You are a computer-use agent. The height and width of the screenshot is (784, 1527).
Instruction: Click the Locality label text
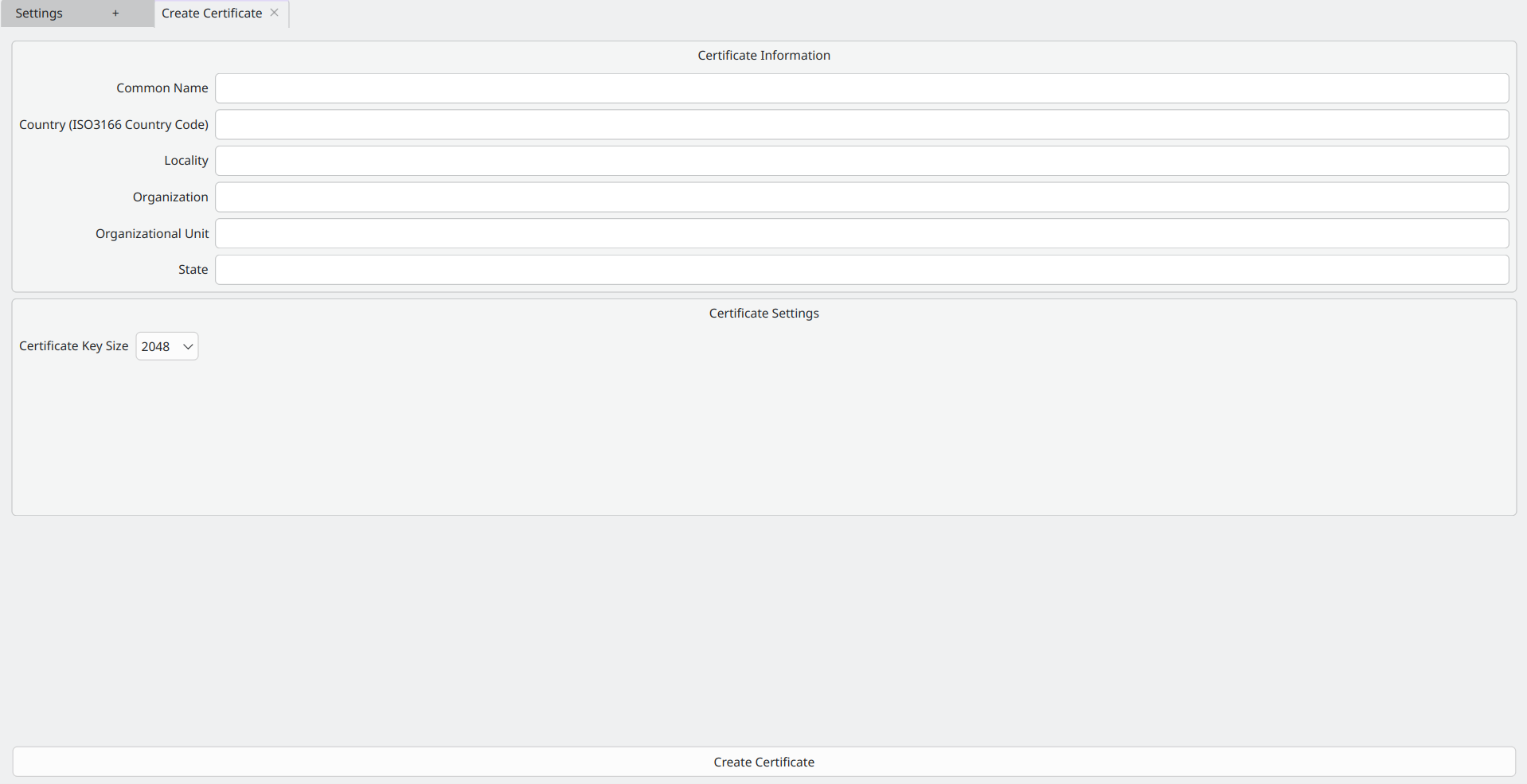(x=186, y=161)
